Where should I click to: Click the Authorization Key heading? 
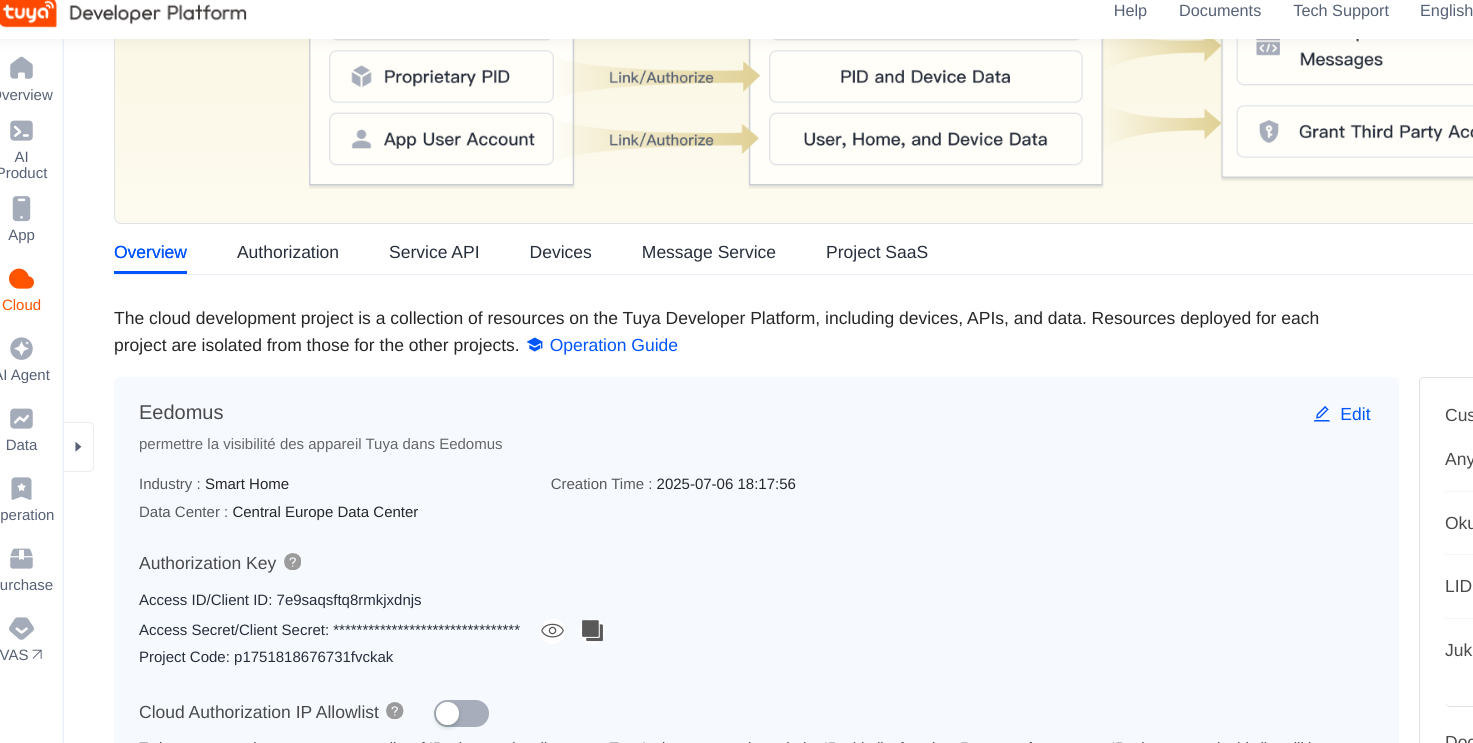(207, 563)
